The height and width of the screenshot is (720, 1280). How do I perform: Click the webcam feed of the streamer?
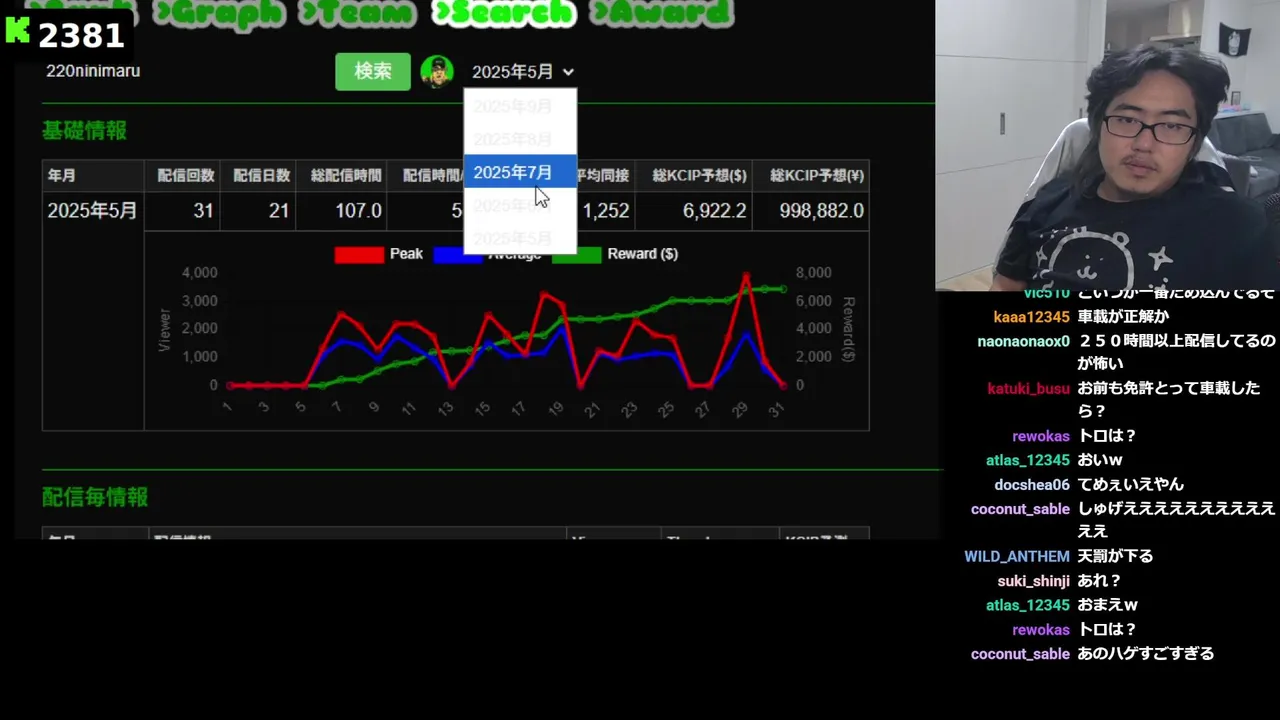1107,145
